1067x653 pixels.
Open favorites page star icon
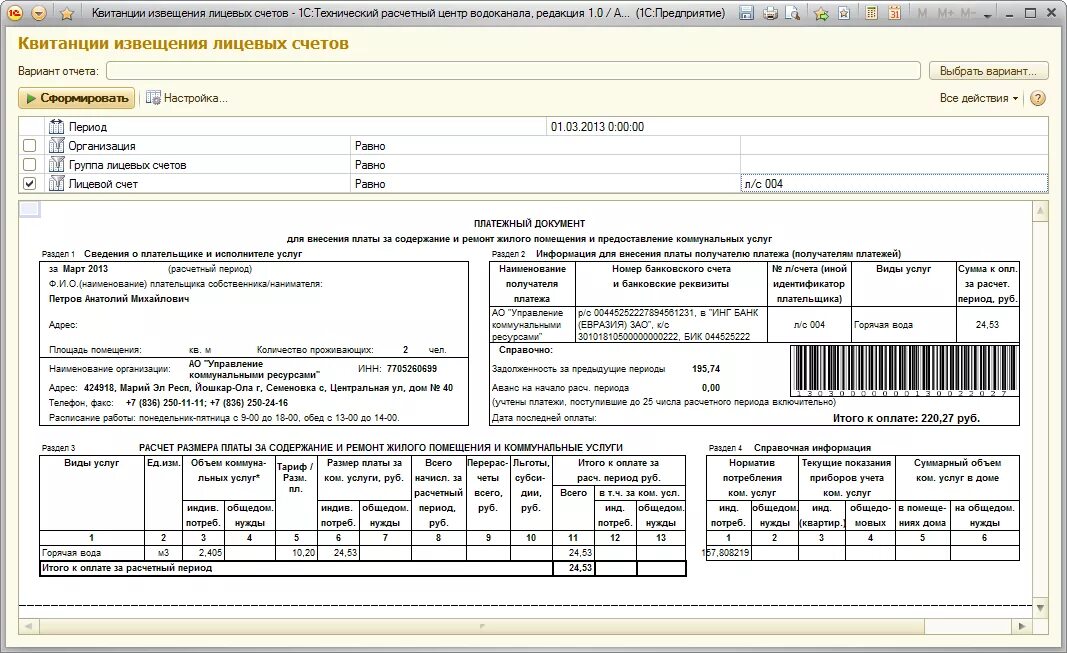[x=844, y=13]
